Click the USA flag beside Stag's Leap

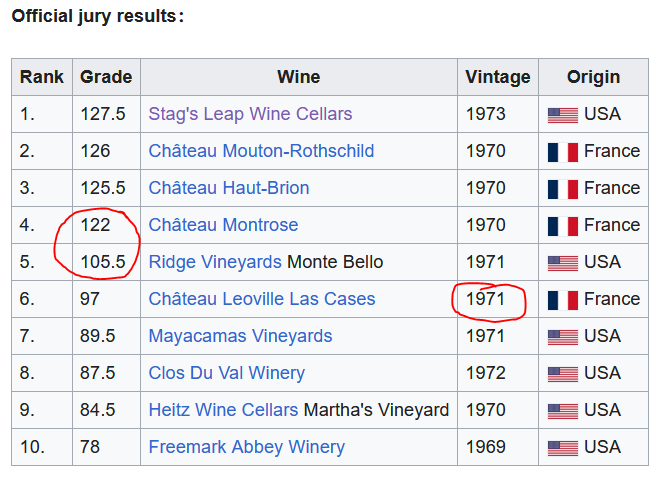(562, 115)
